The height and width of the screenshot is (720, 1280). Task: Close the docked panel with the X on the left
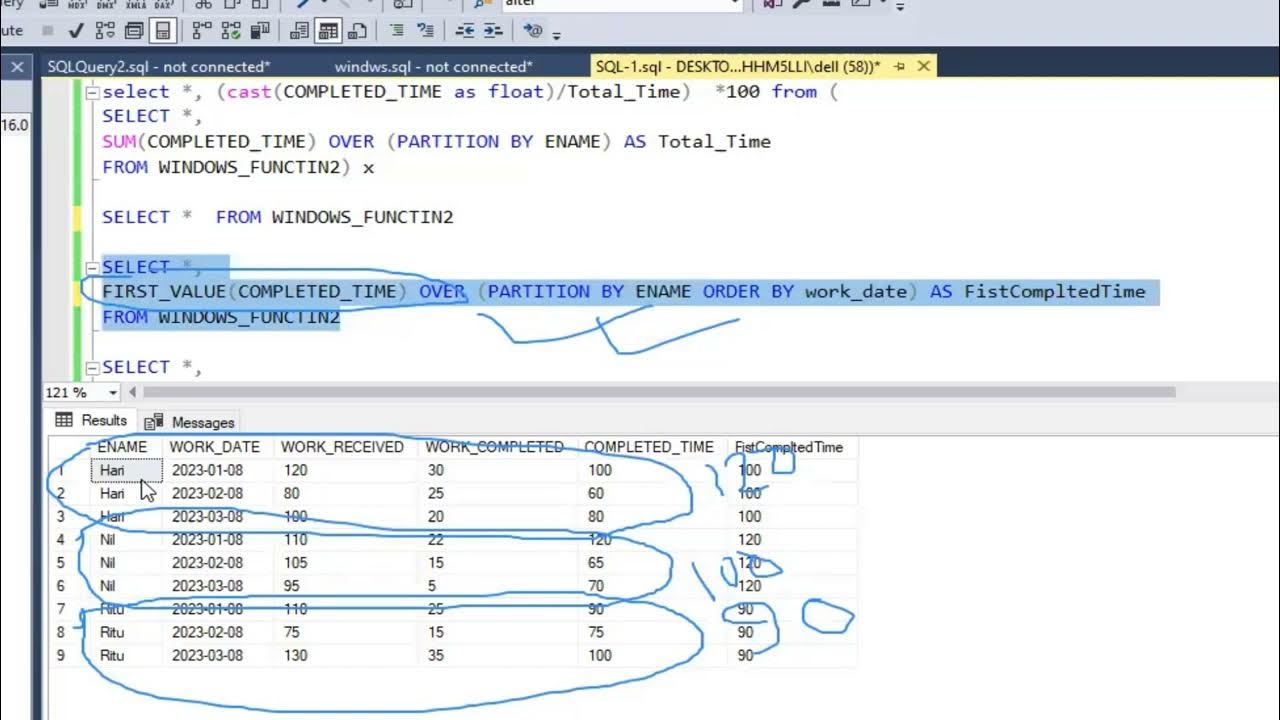tap(17, 67)
